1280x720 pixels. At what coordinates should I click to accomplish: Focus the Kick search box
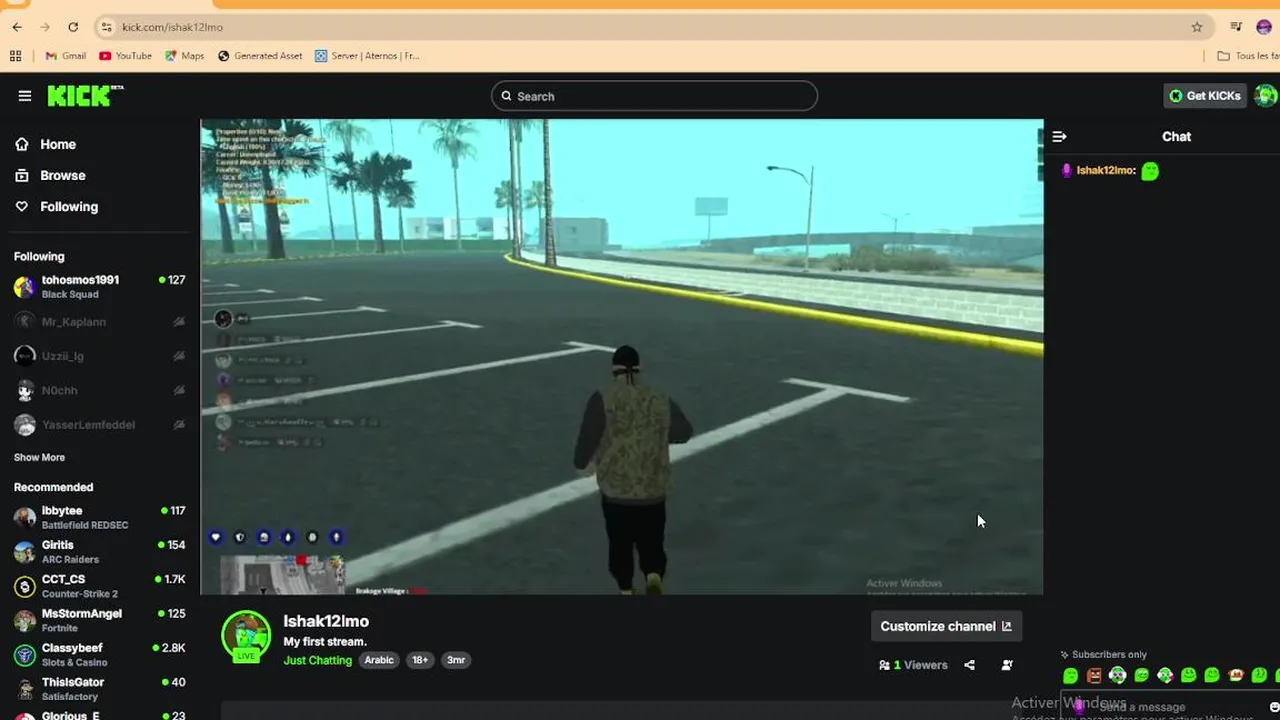tap(654, 96)
